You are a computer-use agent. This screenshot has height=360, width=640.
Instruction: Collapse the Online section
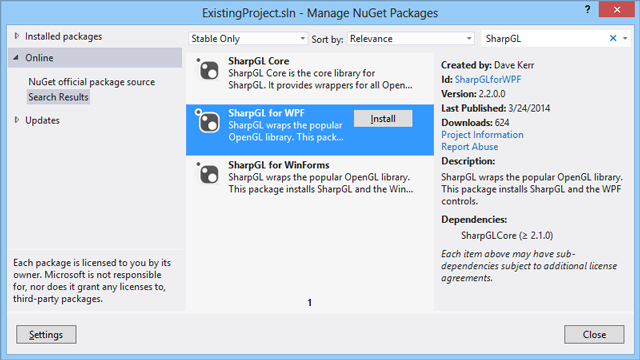[x=16, y=58]
